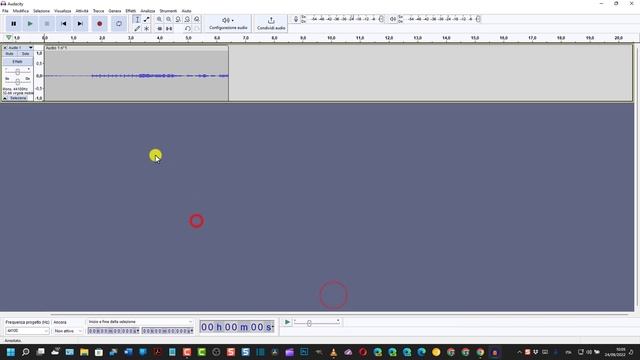Toggle the Loop playback button
The width and height of the screenshot is (640, 360).
tap(119, 24)
